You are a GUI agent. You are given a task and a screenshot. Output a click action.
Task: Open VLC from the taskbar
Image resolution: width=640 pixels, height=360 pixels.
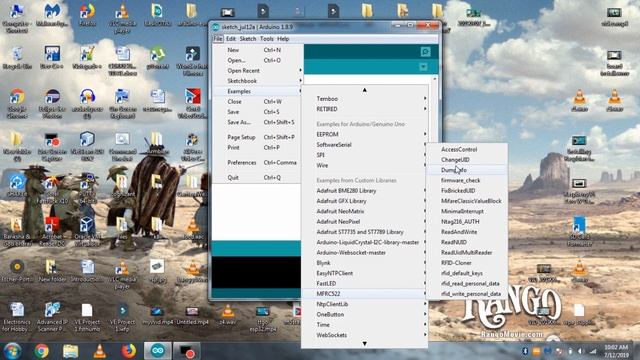[100, 351]
